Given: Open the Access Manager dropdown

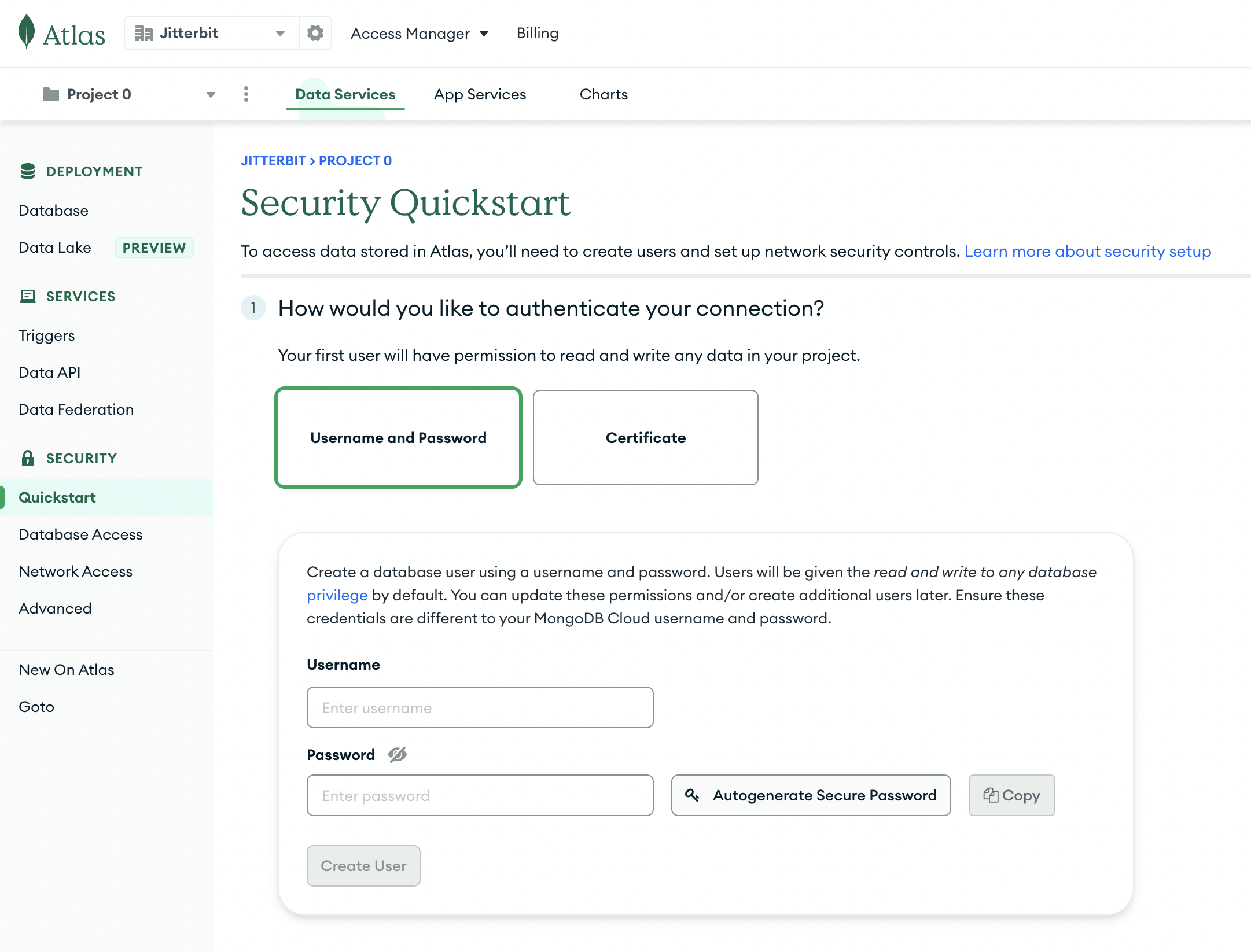Looking at the screenshot, I should tap(420, 33).
